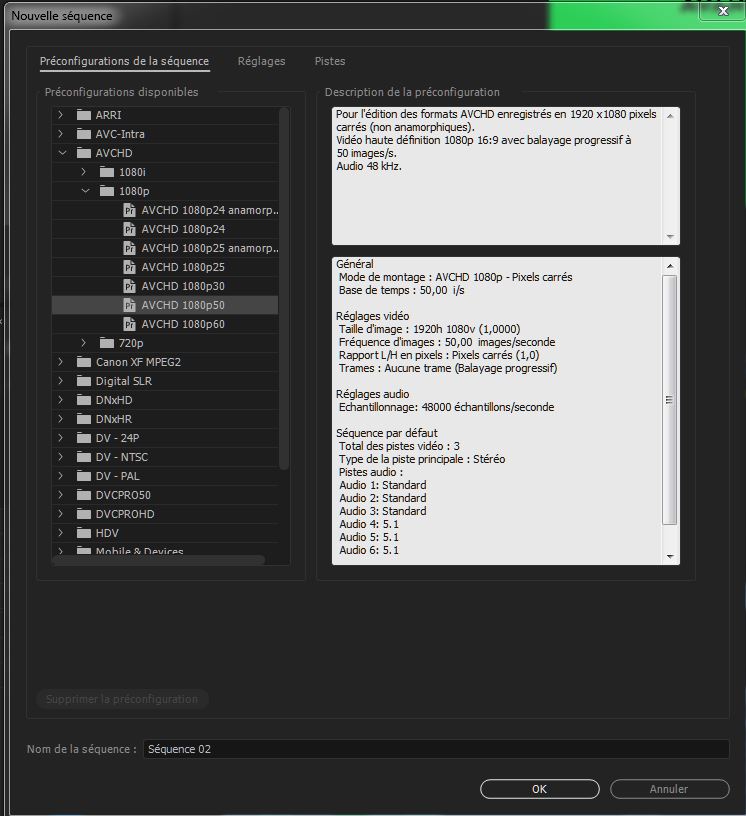Switch to the Pistes tab
Image resolution: width=746 pixels, height=816 pixels.
click(330, 61)
